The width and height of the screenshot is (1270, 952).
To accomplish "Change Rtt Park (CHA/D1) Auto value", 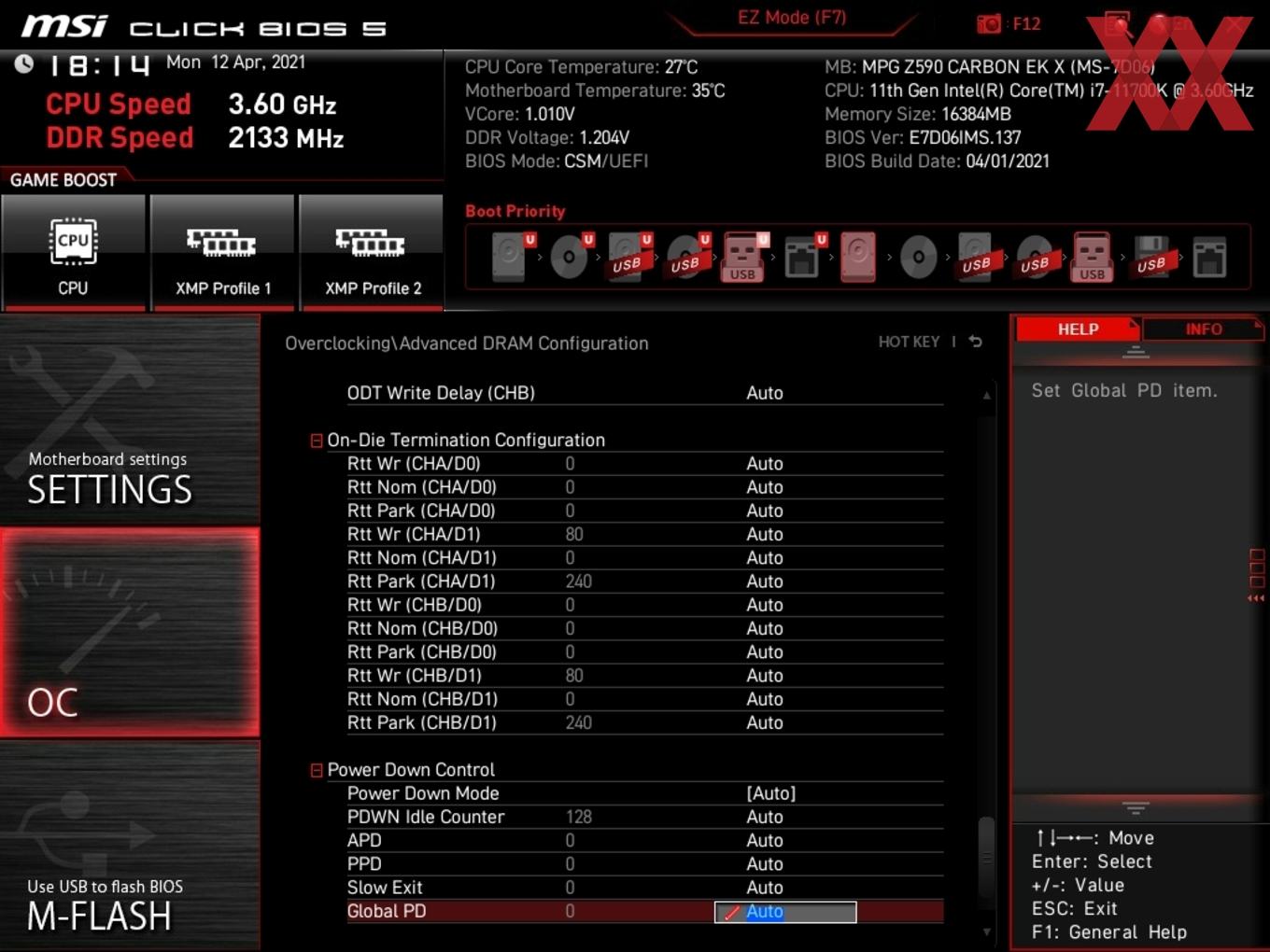I will coord(764,581).
